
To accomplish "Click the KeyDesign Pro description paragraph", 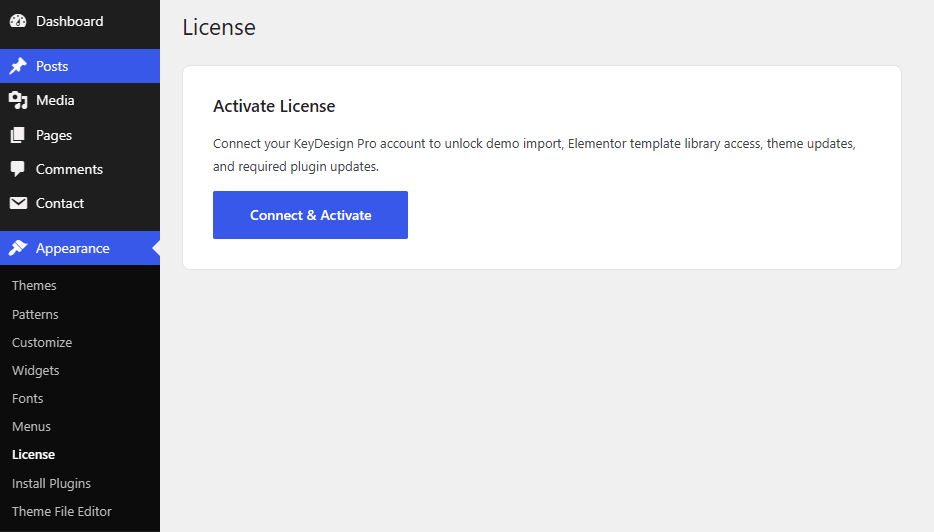I will (534, 155).
